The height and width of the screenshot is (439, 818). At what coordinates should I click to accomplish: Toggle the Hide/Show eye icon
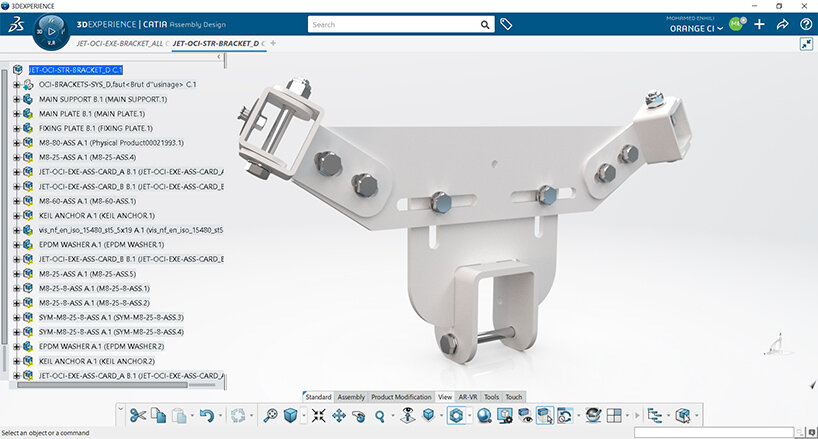click(x=524, y=415)
